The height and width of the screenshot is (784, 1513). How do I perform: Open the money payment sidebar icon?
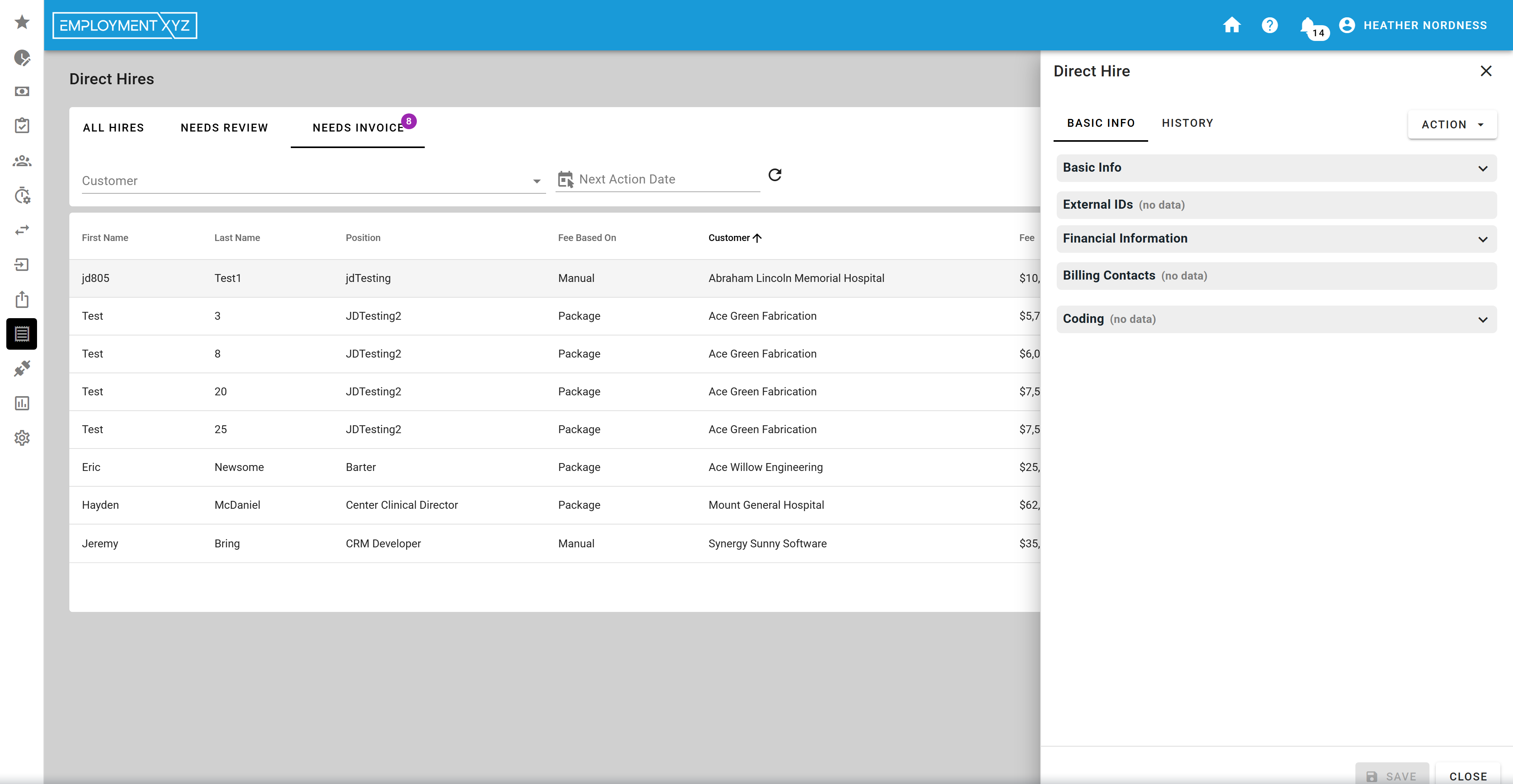point(22,91)
